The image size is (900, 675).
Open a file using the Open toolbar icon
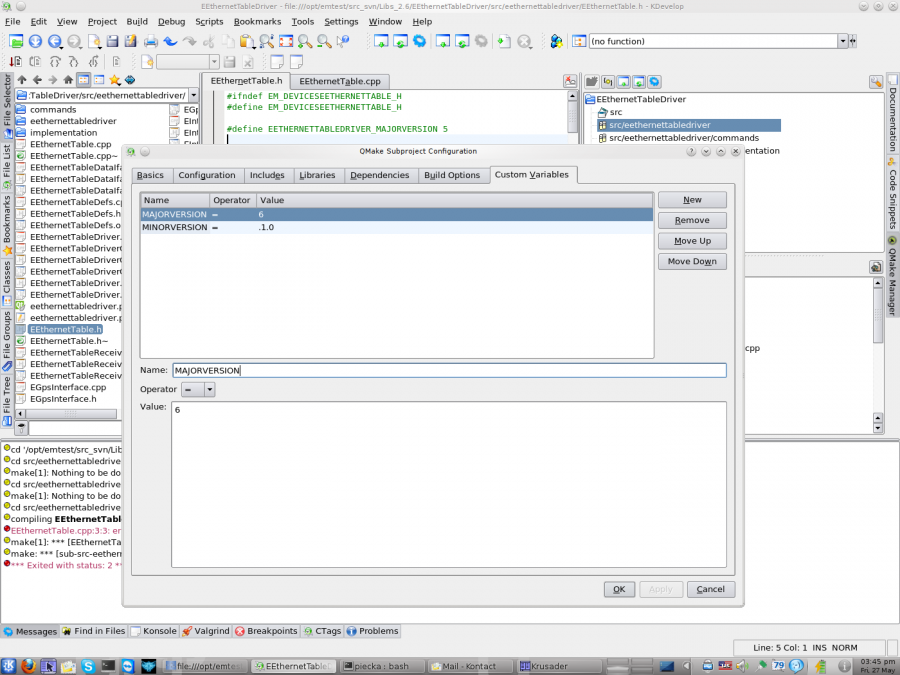pyautogui.click(x=14, y=41)
